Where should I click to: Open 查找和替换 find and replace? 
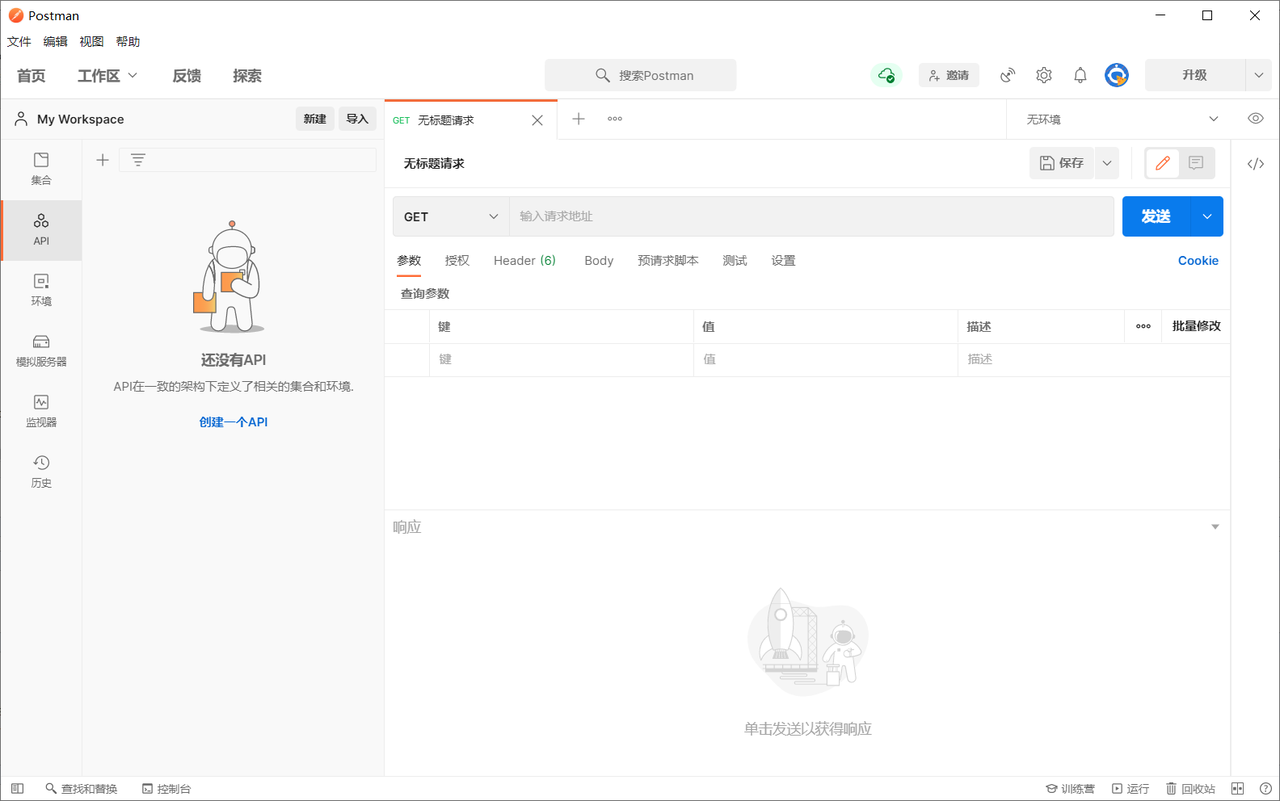point(81,788)
